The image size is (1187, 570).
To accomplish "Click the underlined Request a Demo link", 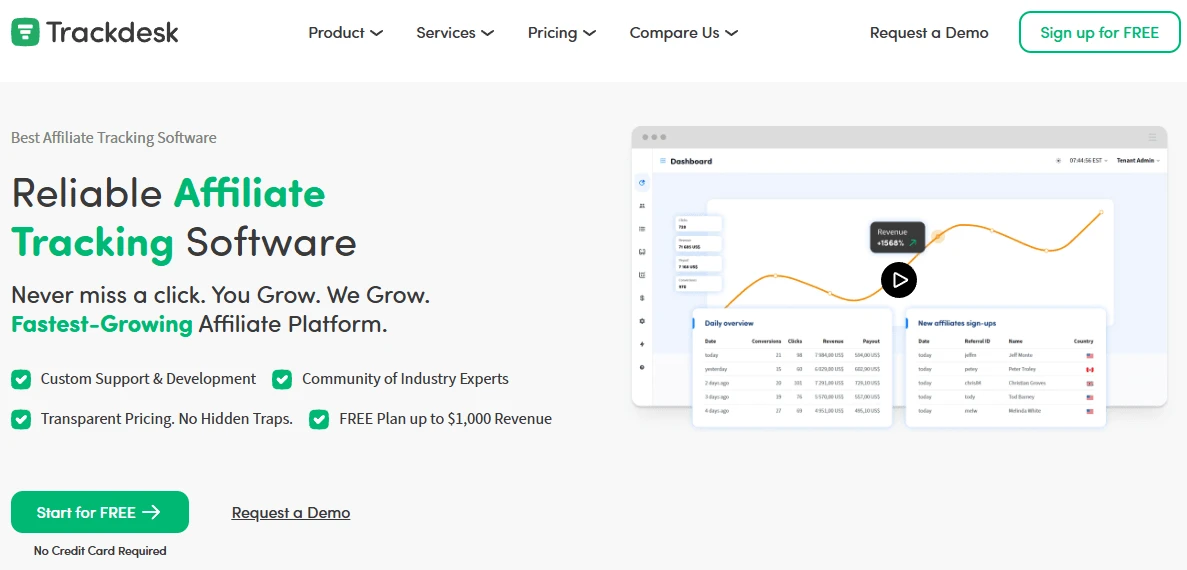I will tap(291, 512).
